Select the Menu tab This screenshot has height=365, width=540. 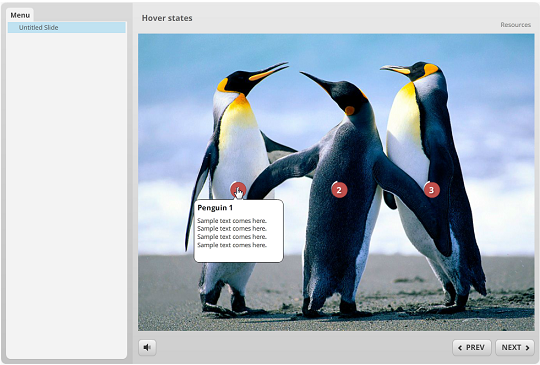click(20, 15)
